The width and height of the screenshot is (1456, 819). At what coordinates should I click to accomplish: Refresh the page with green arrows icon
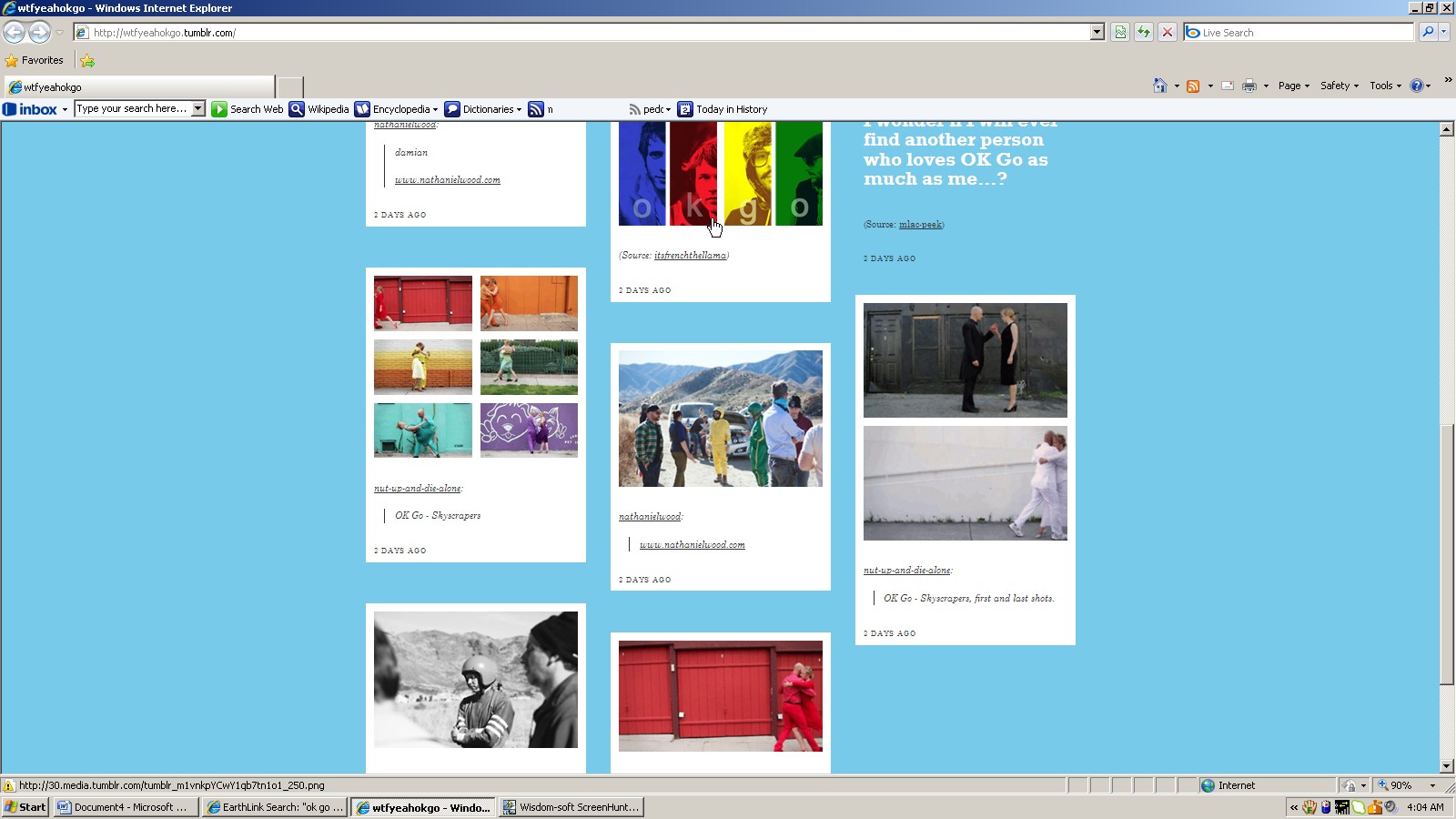(x=1144, y=32)
